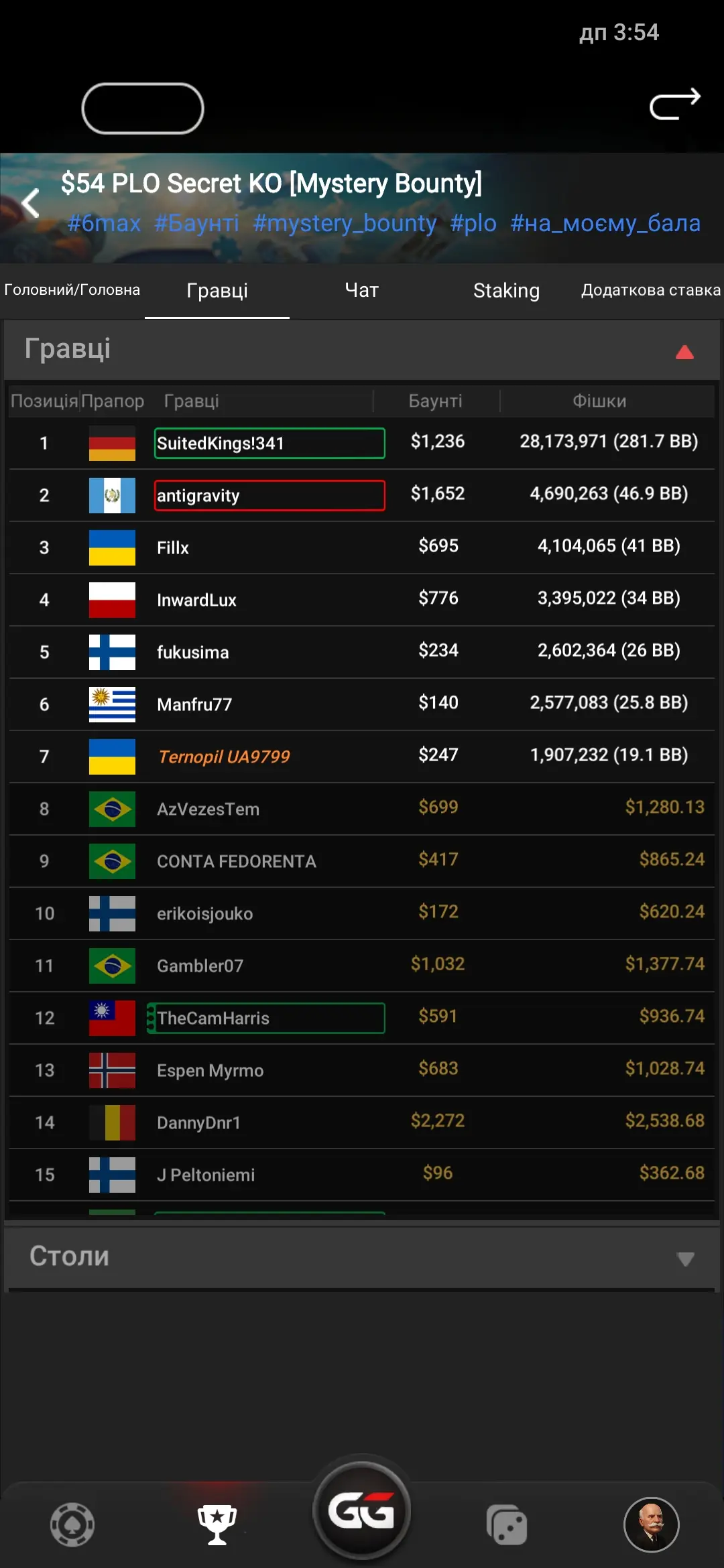
Task: Expand the Столи section
Action: (x=685, y=1259)
